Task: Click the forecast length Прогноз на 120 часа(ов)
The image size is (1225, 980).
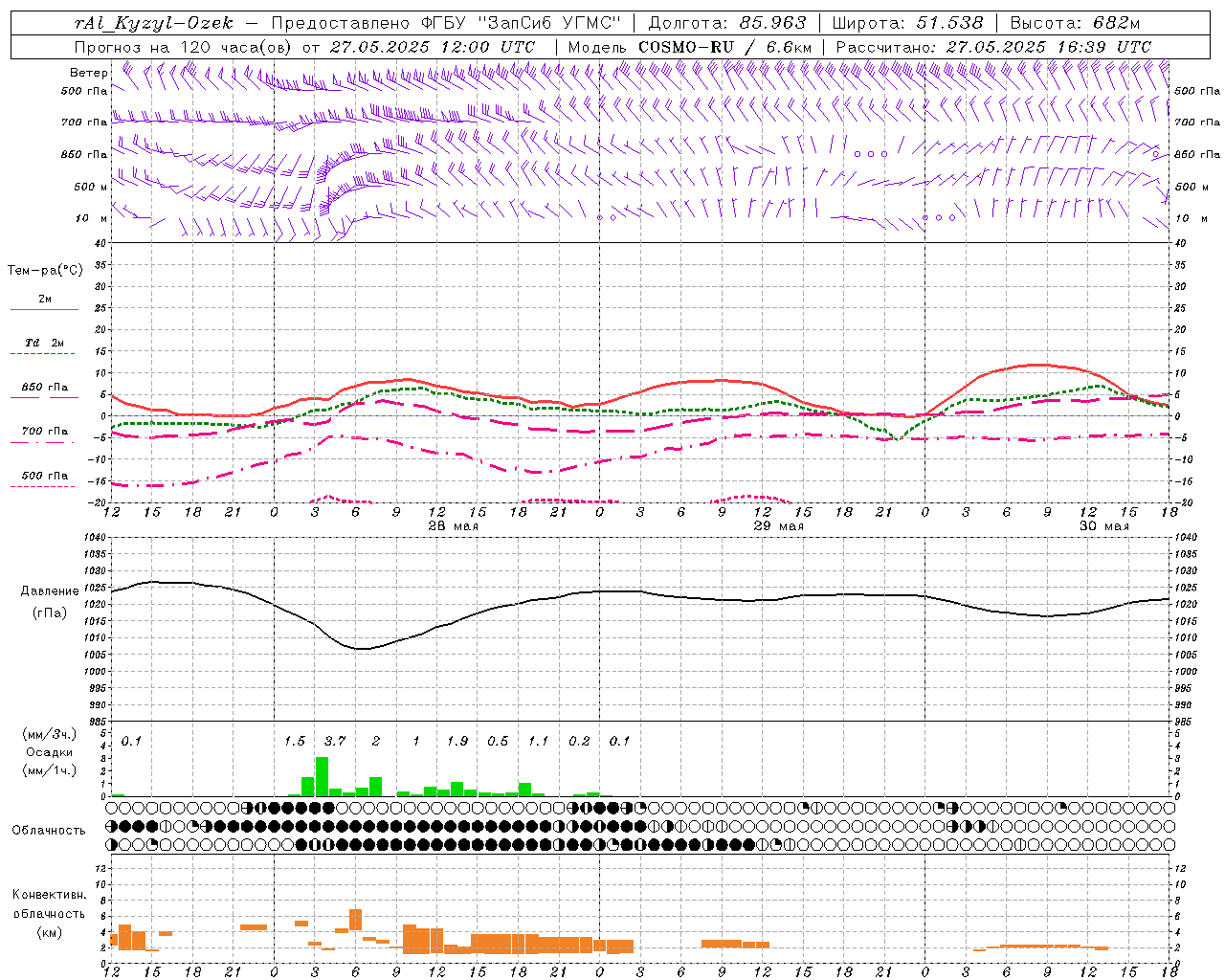Action: pyautogui.click(x=184, y=47)
